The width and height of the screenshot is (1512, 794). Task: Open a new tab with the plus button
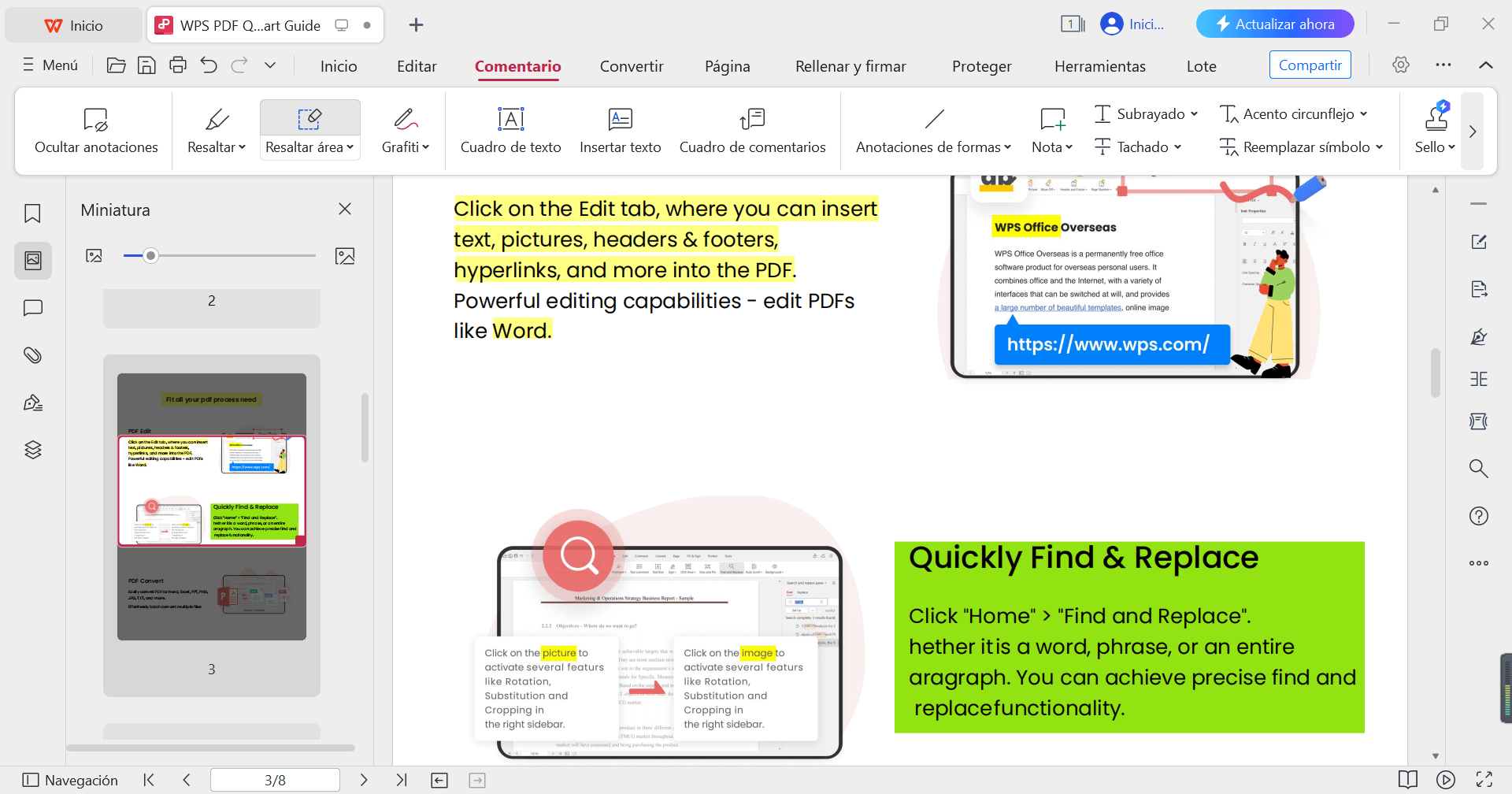[x=417, y=25]
